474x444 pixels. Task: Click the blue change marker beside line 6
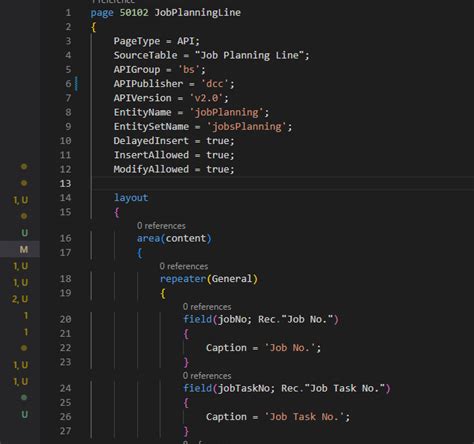point(77,84)
